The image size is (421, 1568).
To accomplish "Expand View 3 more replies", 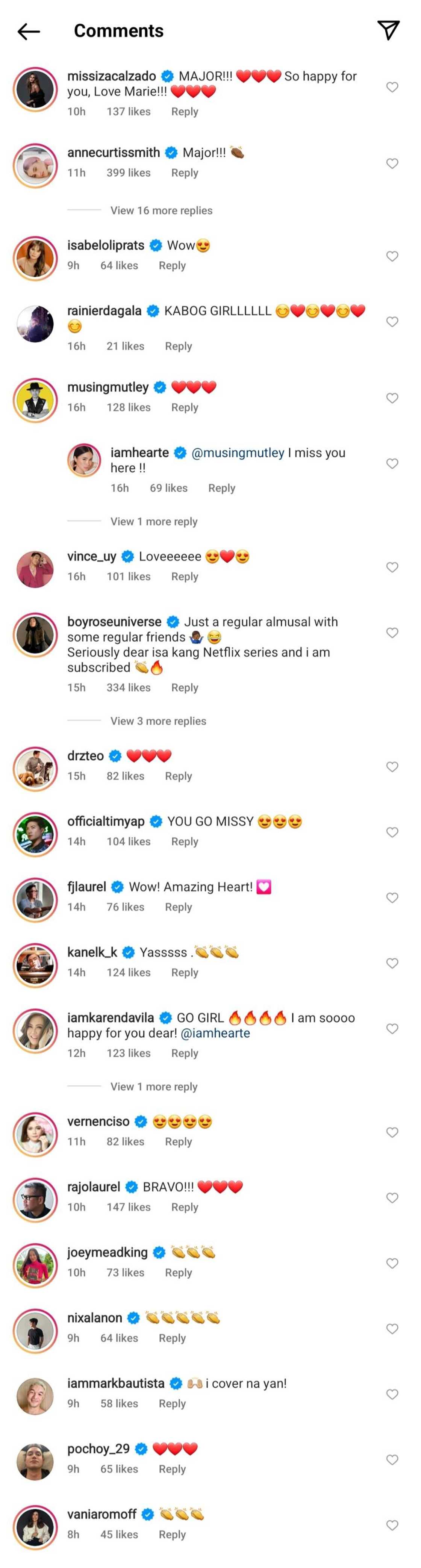I will click(158, 721).
